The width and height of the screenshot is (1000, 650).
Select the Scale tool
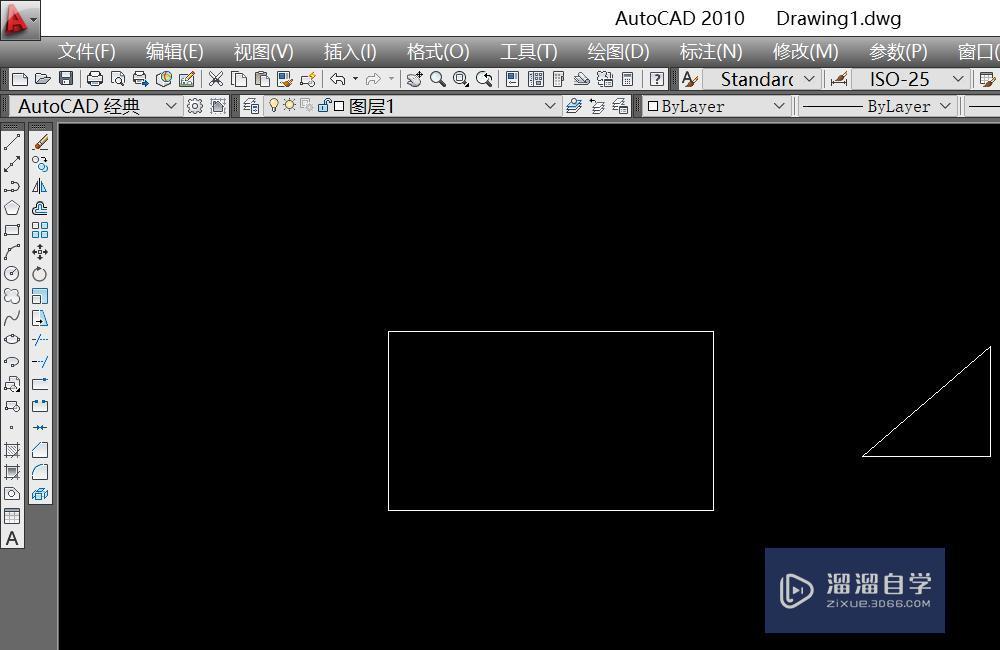[40, 296]
